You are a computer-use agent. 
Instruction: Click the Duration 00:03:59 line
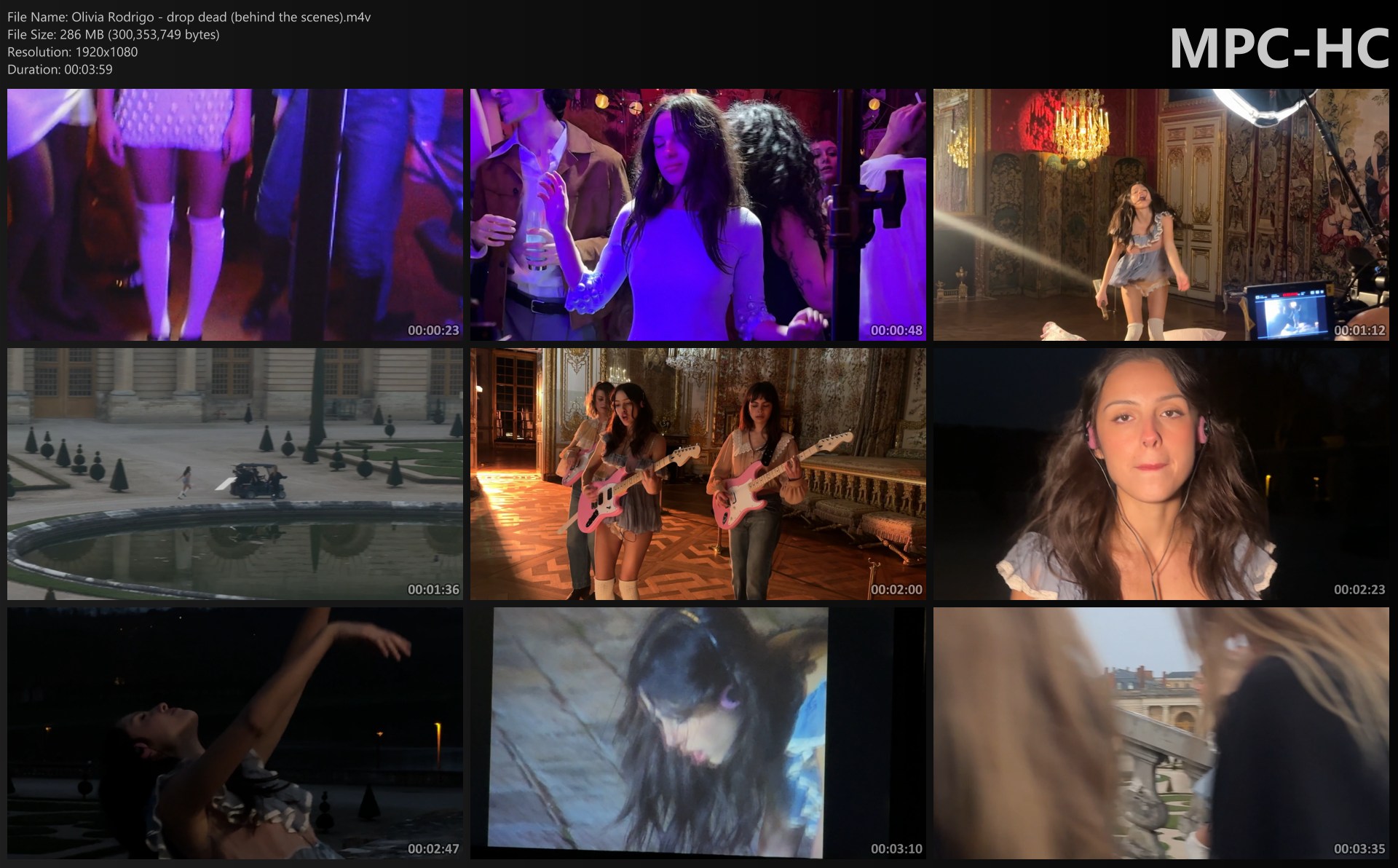point(60,69)
